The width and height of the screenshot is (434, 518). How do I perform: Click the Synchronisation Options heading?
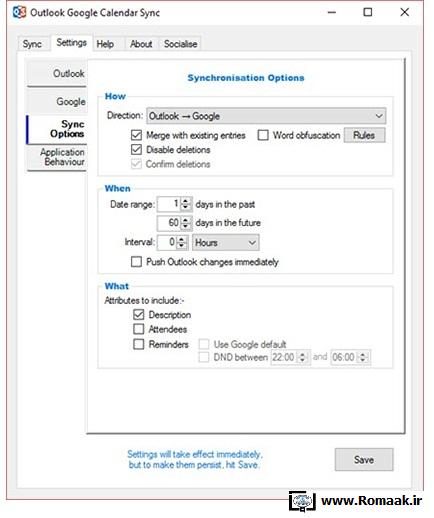[x=246, y=78]
